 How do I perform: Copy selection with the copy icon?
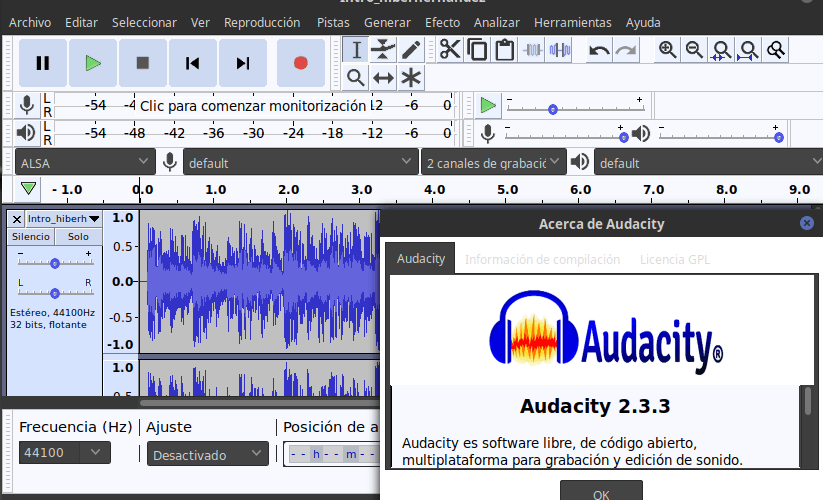click(x=477, y=50)
